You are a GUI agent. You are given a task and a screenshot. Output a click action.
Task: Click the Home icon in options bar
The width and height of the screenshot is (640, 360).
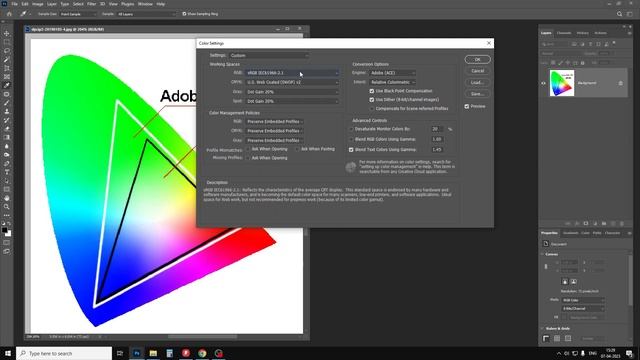[9, 14]
